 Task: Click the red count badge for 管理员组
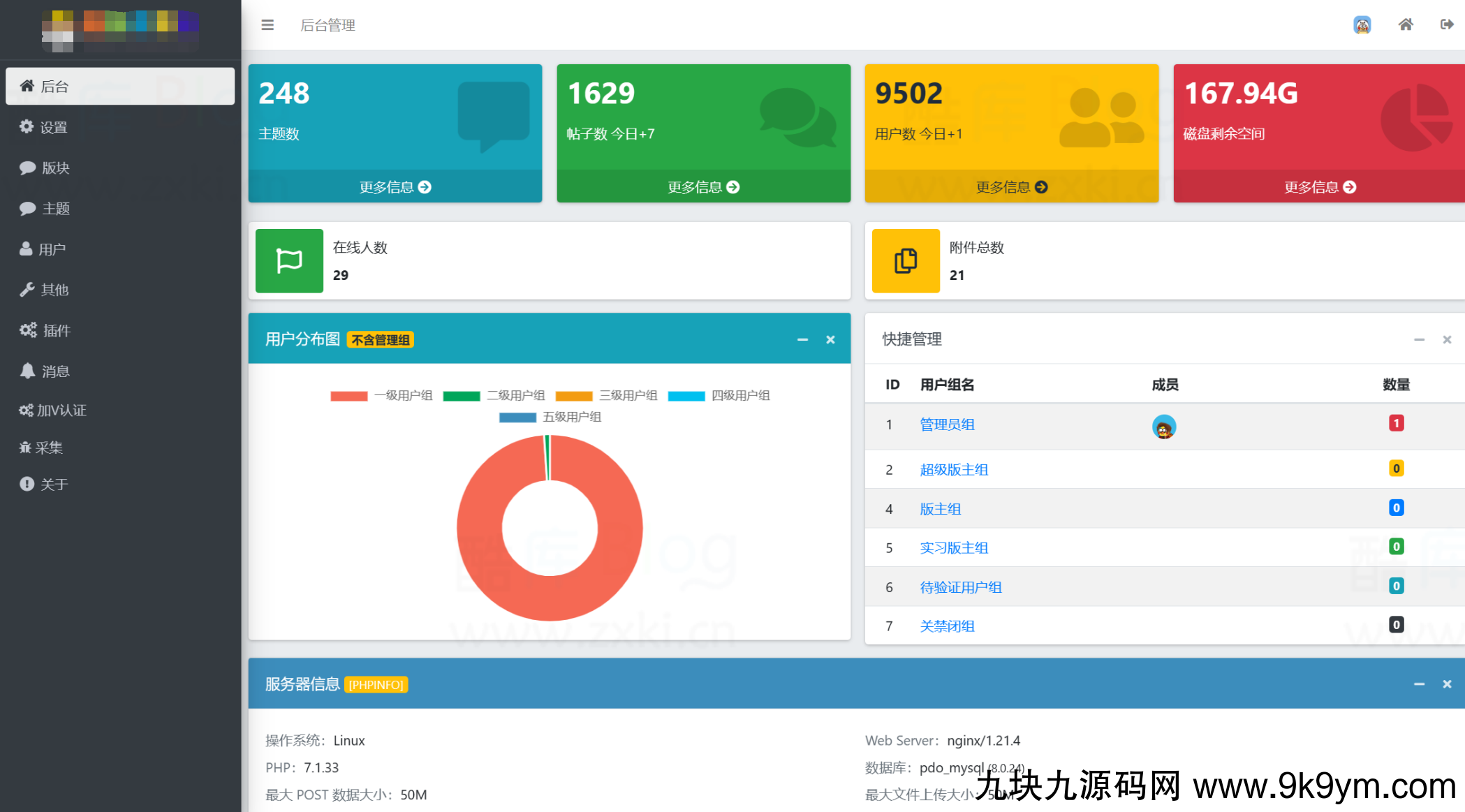(1396, 423)
